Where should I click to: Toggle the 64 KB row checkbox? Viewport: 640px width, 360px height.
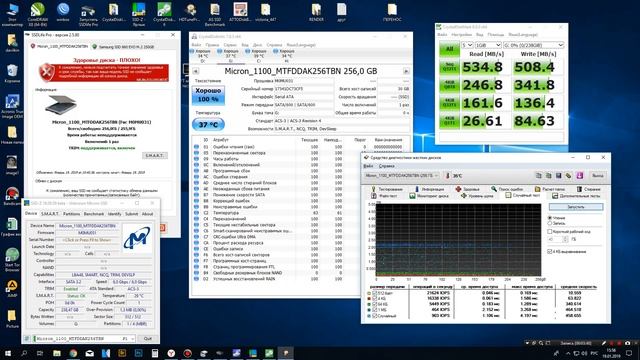[x=374, y=304]
